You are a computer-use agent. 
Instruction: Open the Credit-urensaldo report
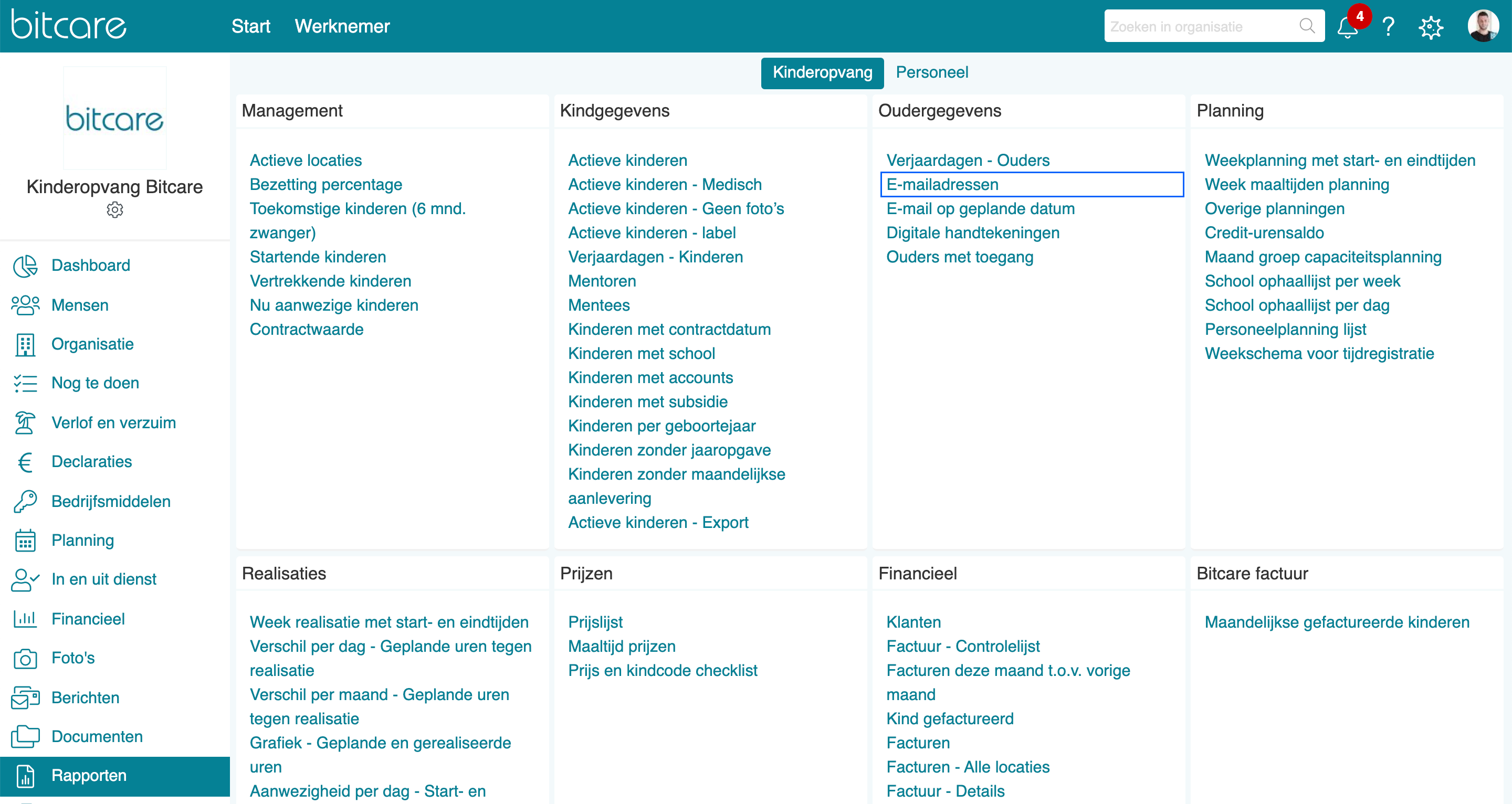(1264, 233)
